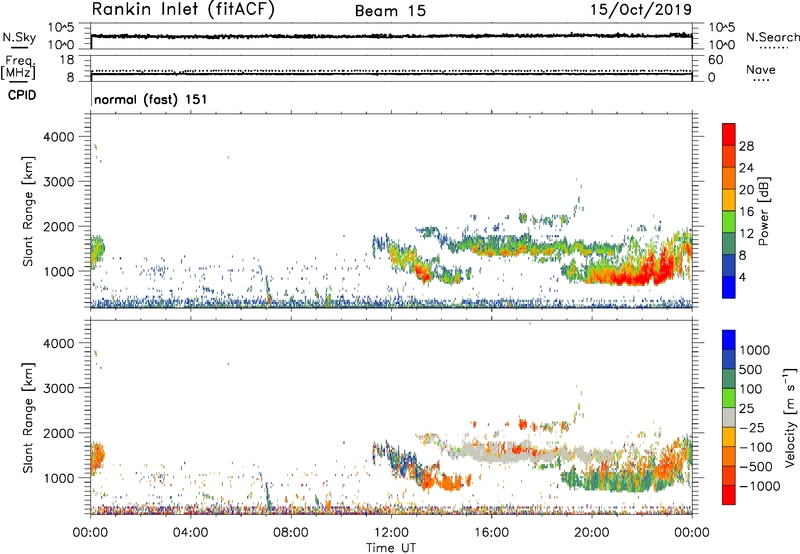
Task: Click the orange echo patch near 00:15 UT in the velocity panel
Action: 97,456
